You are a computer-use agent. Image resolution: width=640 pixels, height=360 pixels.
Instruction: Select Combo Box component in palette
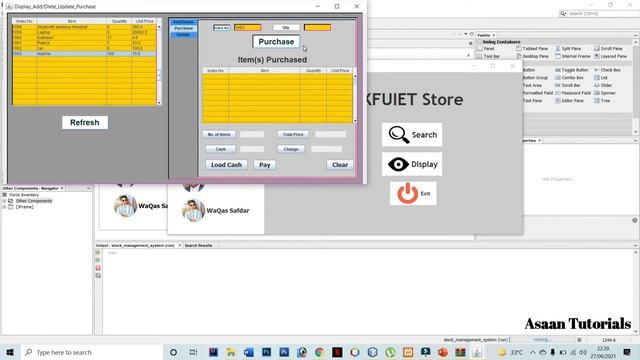pyautogui.click(x=569, y=78)
